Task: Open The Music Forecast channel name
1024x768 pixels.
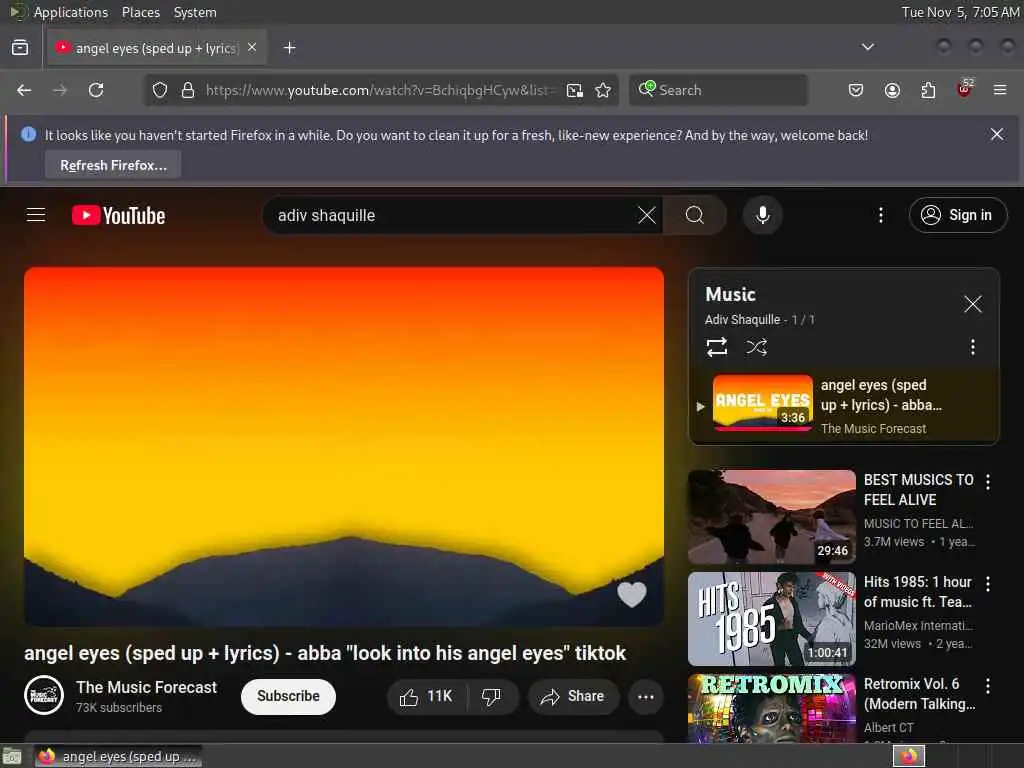Action: point(146,688)
